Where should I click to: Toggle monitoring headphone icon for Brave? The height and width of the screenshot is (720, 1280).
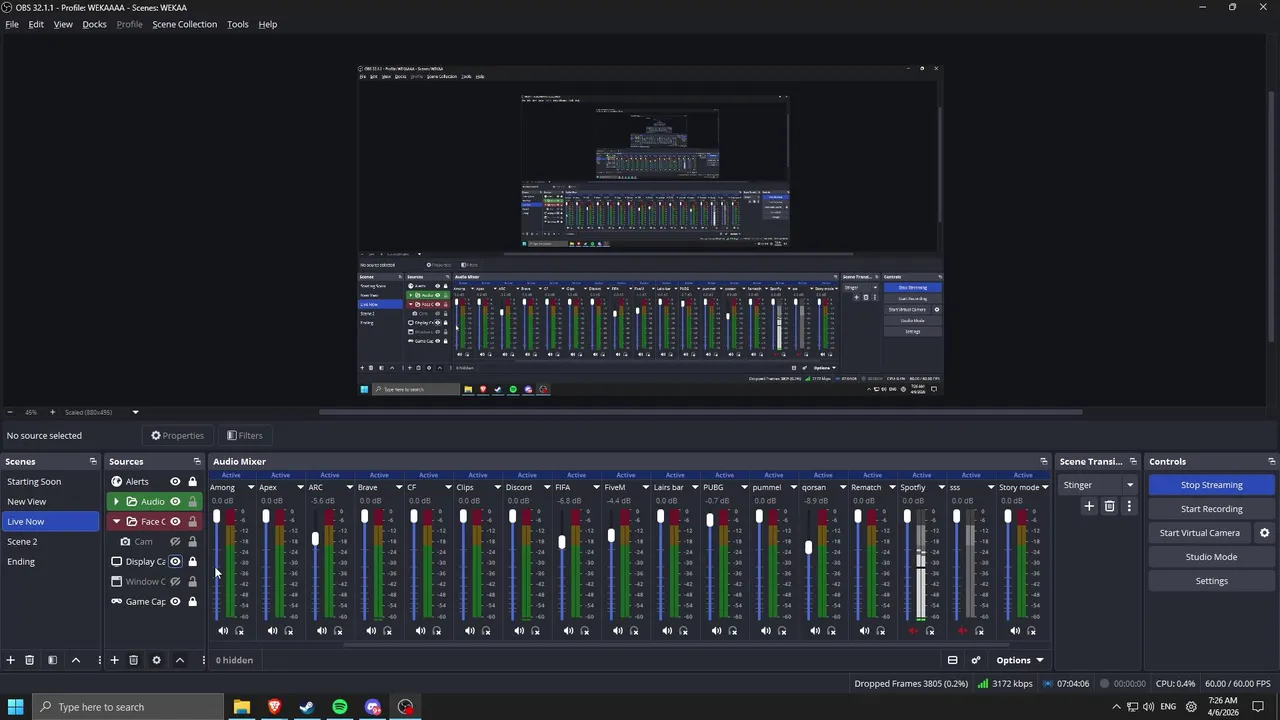(x=387, y=631)
